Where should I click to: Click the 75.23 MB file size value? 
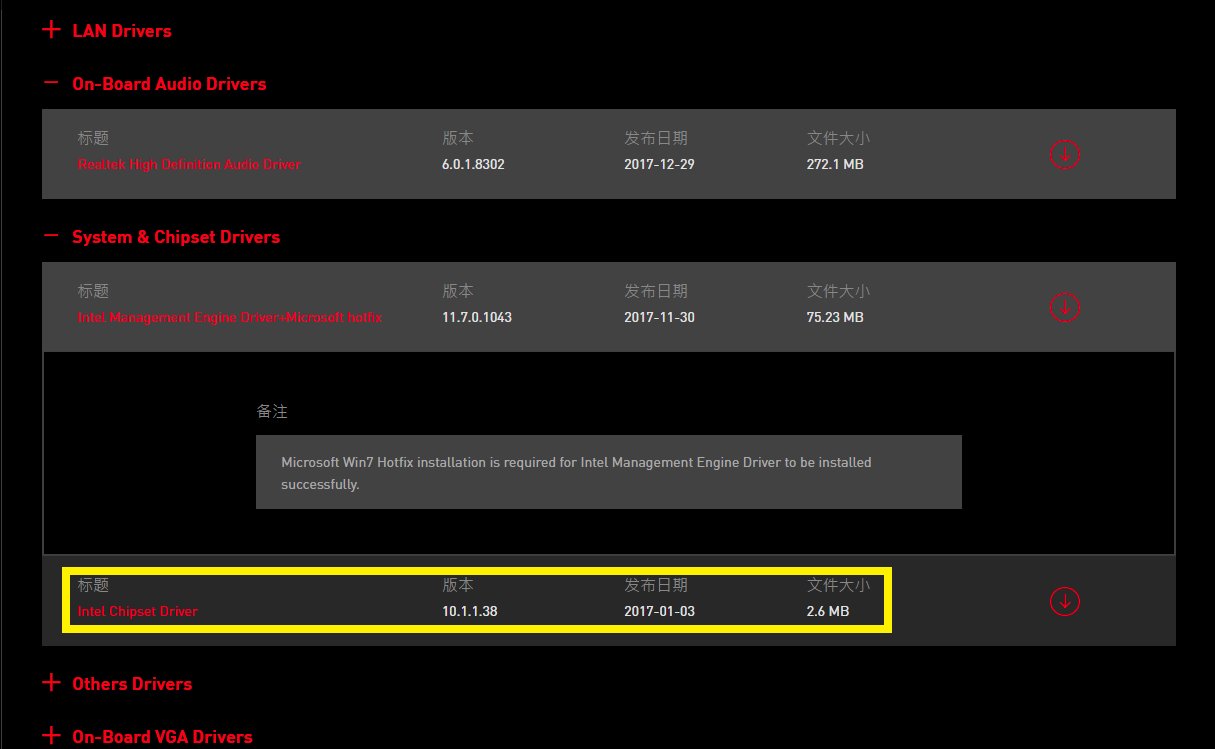(835, 317)
